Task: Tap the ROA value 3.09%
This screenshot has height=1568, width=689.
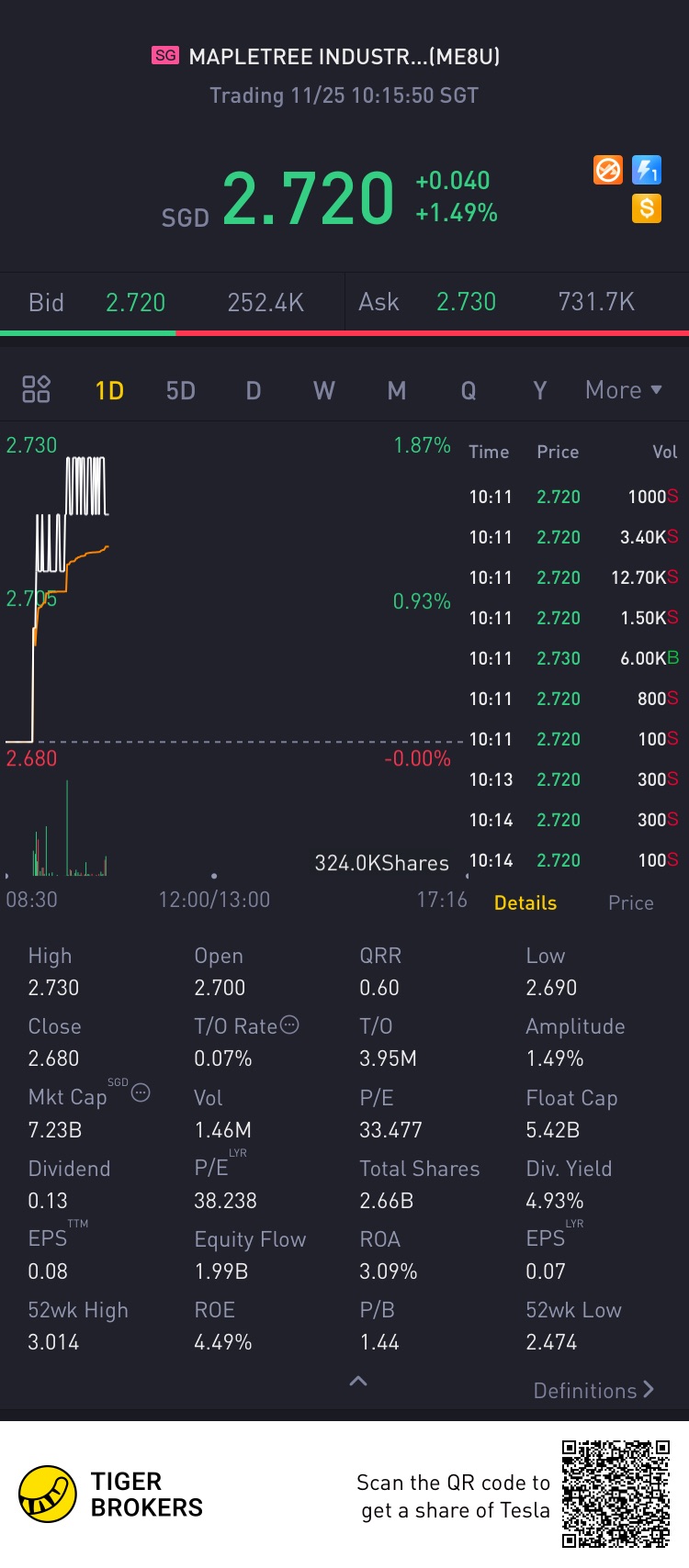Action: pyautogui.click(x=389, y=1271)
